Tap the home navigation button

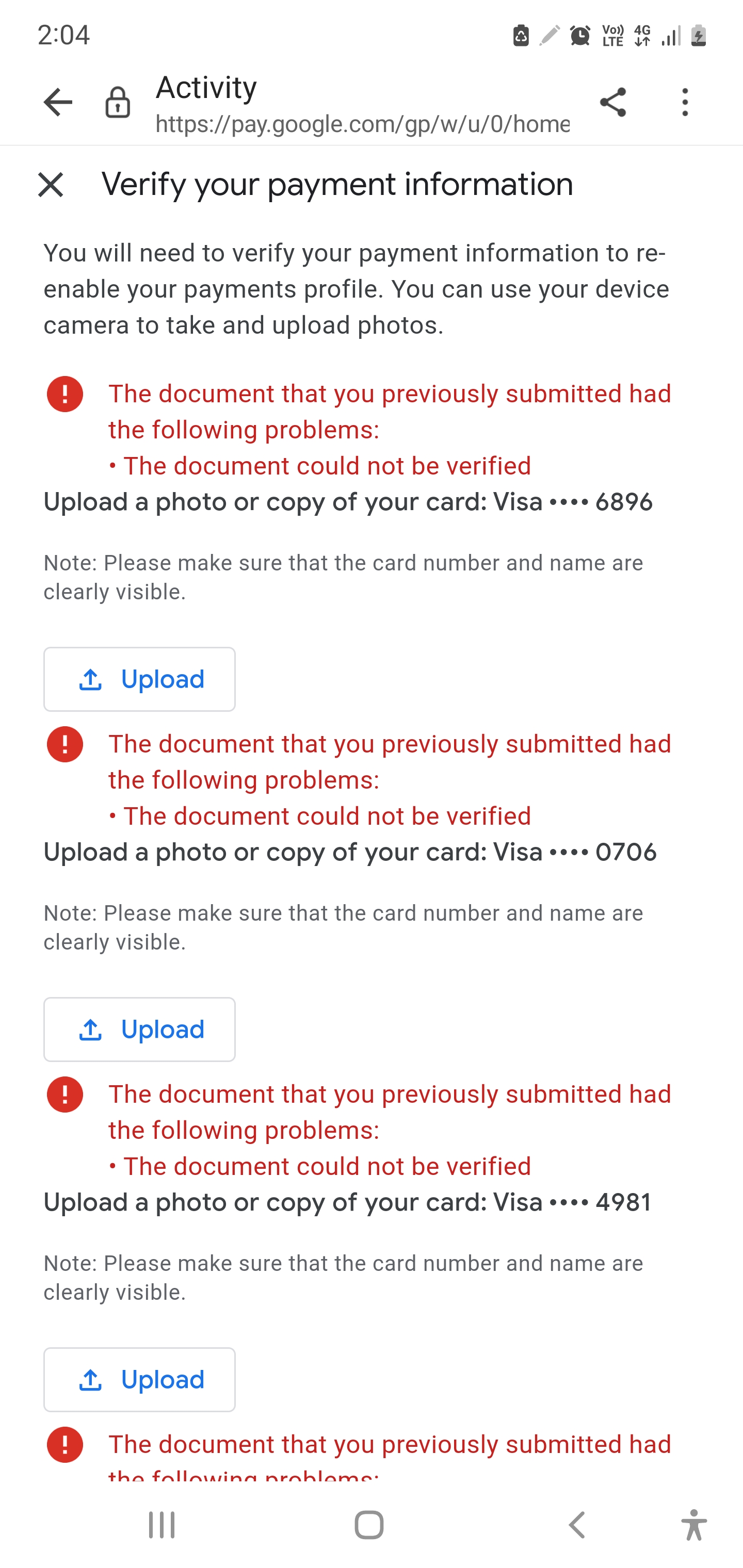369,1524
